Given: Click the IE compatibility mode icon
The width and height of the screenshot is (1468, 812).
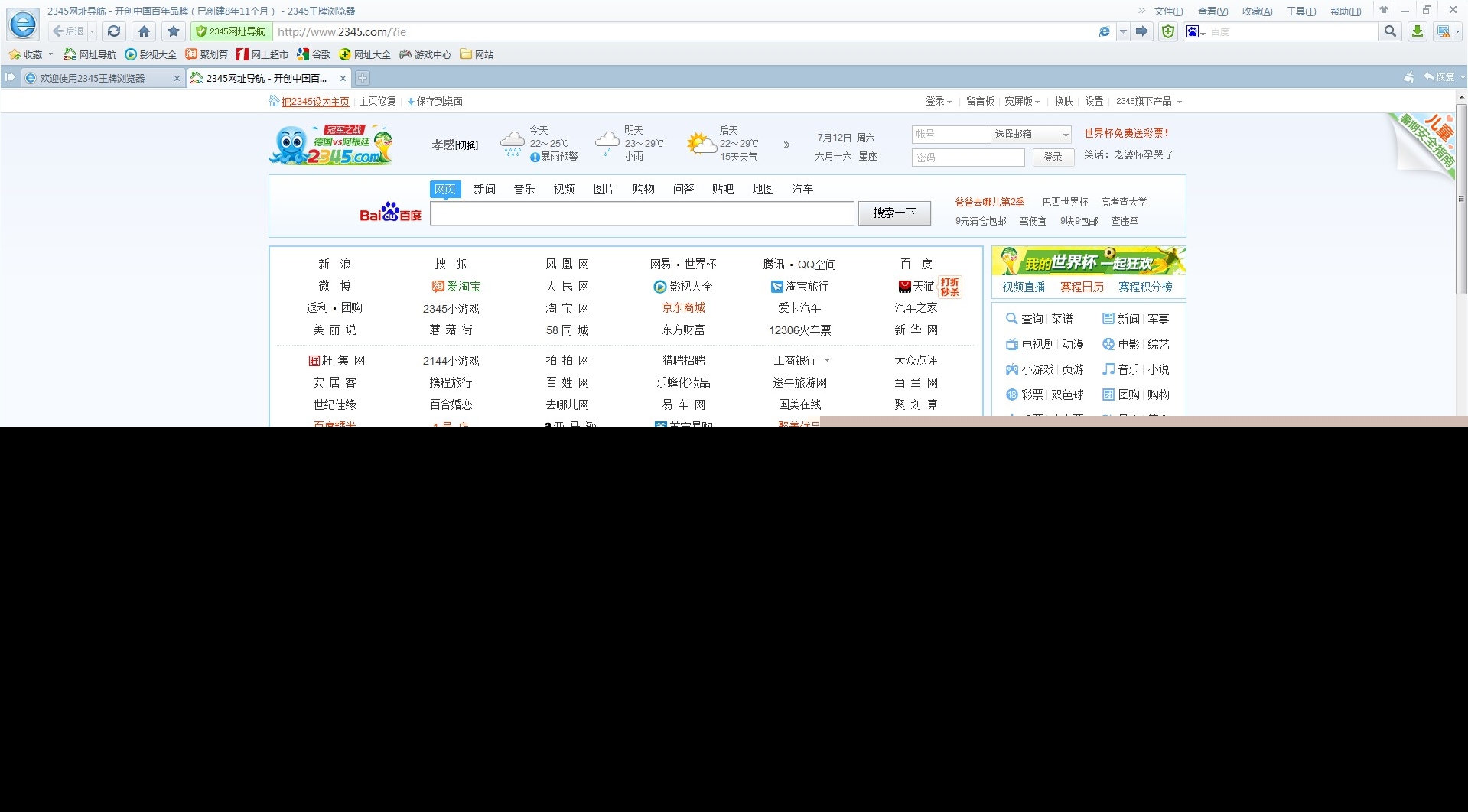Looking at the screenshot, I should pos(1104,31).
